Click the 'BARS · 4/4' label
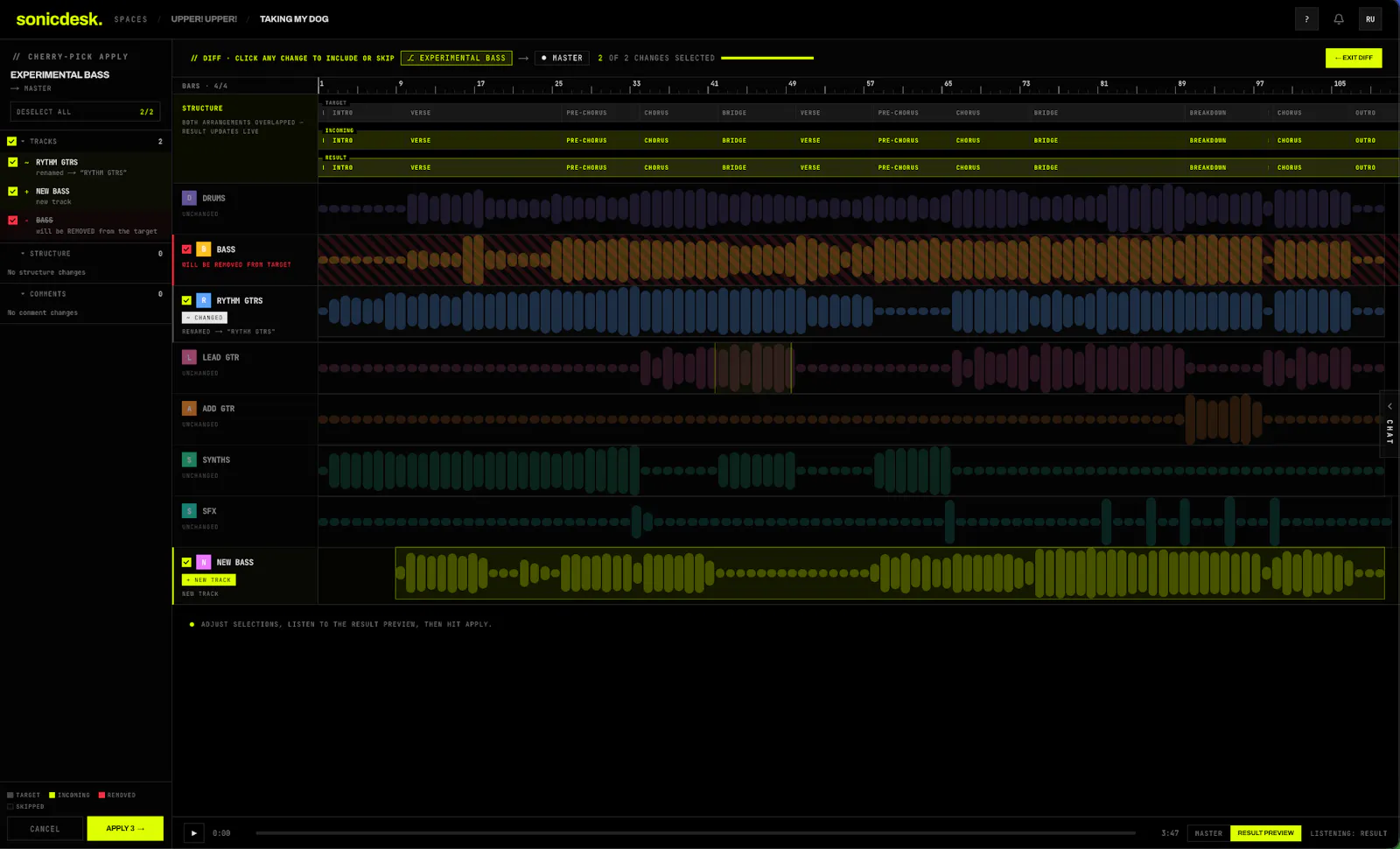Viewport: 1400px width, 849px height. click(x=205, y=86)
